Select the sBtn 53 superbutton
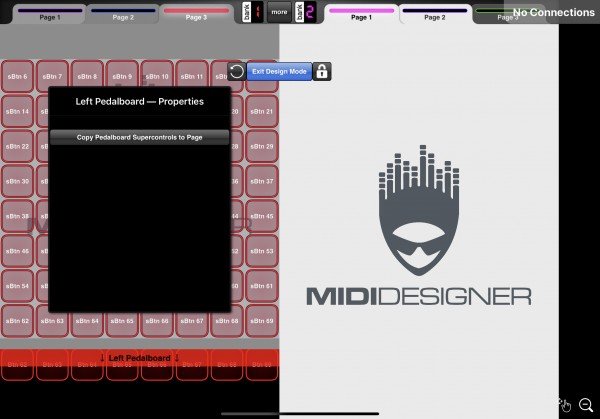 [x=262, y=251]
